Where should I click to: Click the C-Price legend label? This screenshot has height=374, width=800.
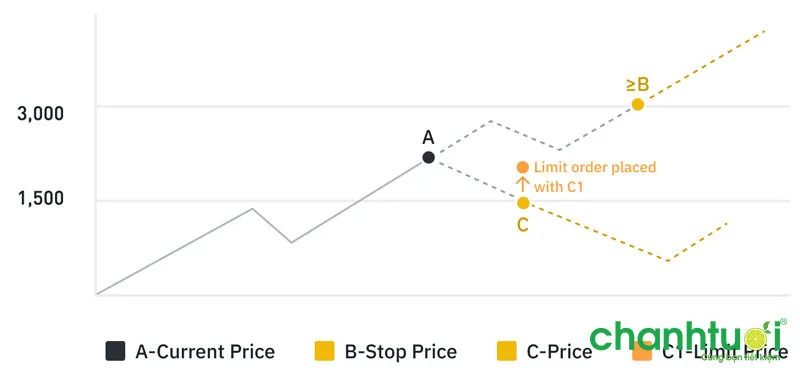point(559,352)
